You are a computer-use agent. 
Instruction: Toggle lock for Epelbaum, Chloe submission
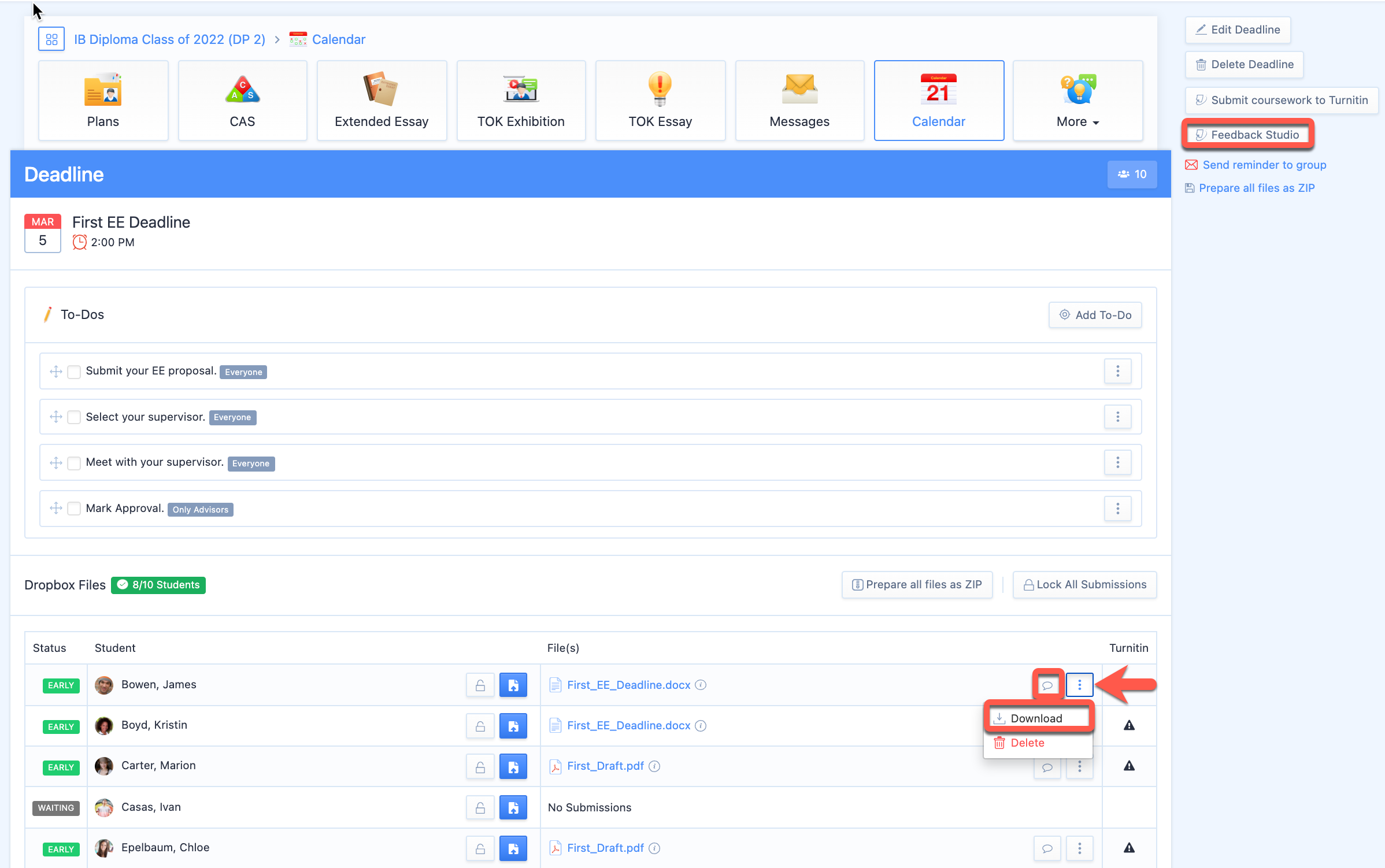coord(480,848)
